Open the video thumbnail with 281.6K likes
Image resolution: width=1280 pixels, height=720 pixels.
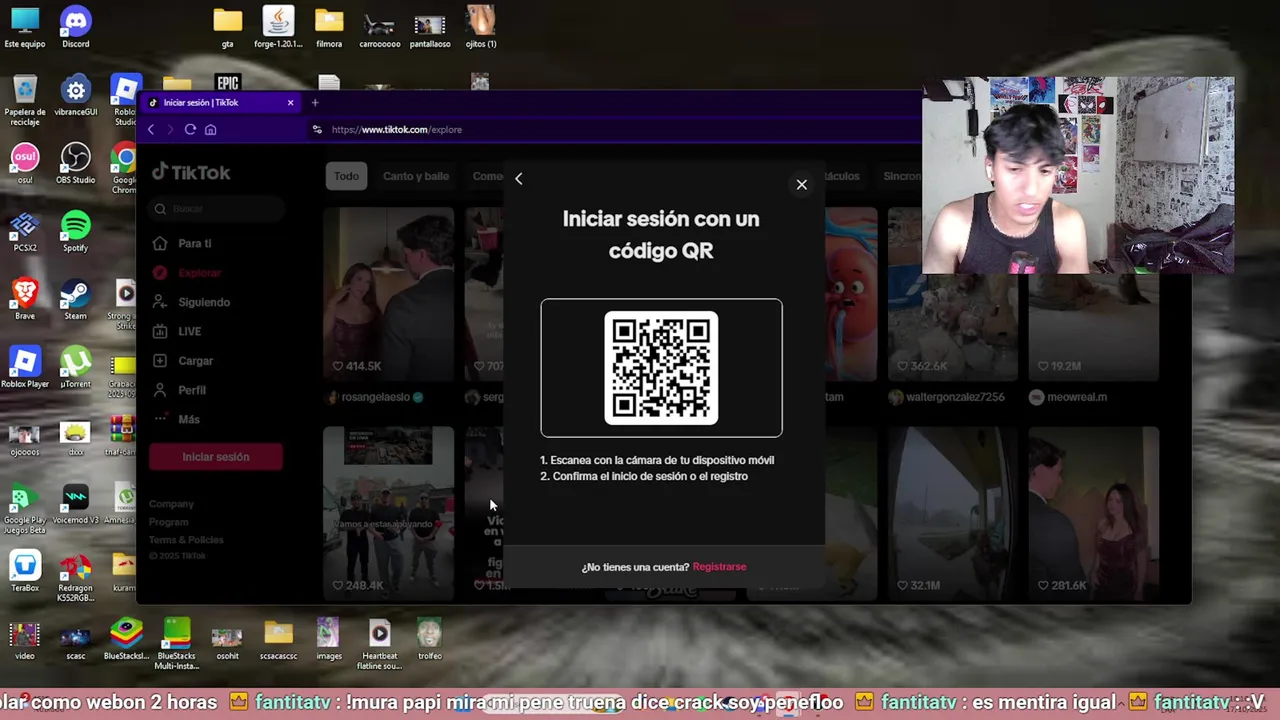pos(1093,514)
